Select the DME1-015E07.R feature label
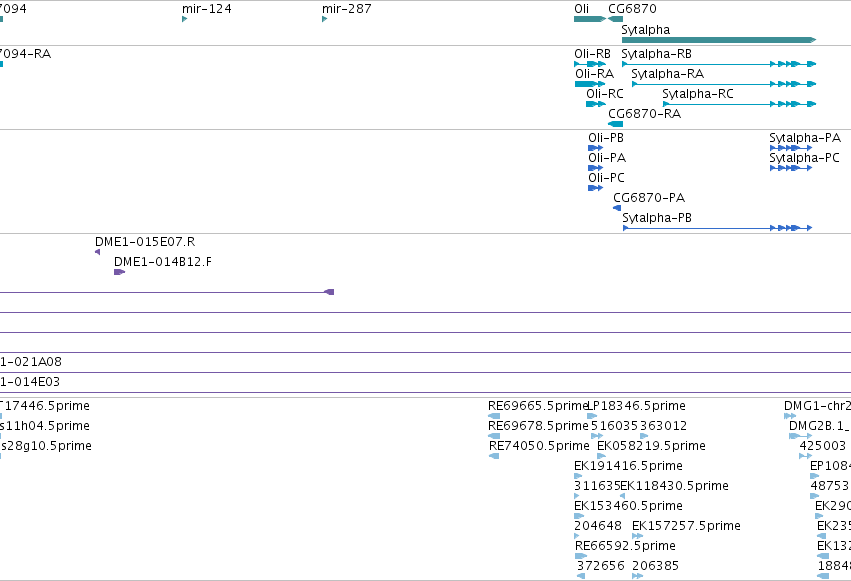 [x=145, y=242]
